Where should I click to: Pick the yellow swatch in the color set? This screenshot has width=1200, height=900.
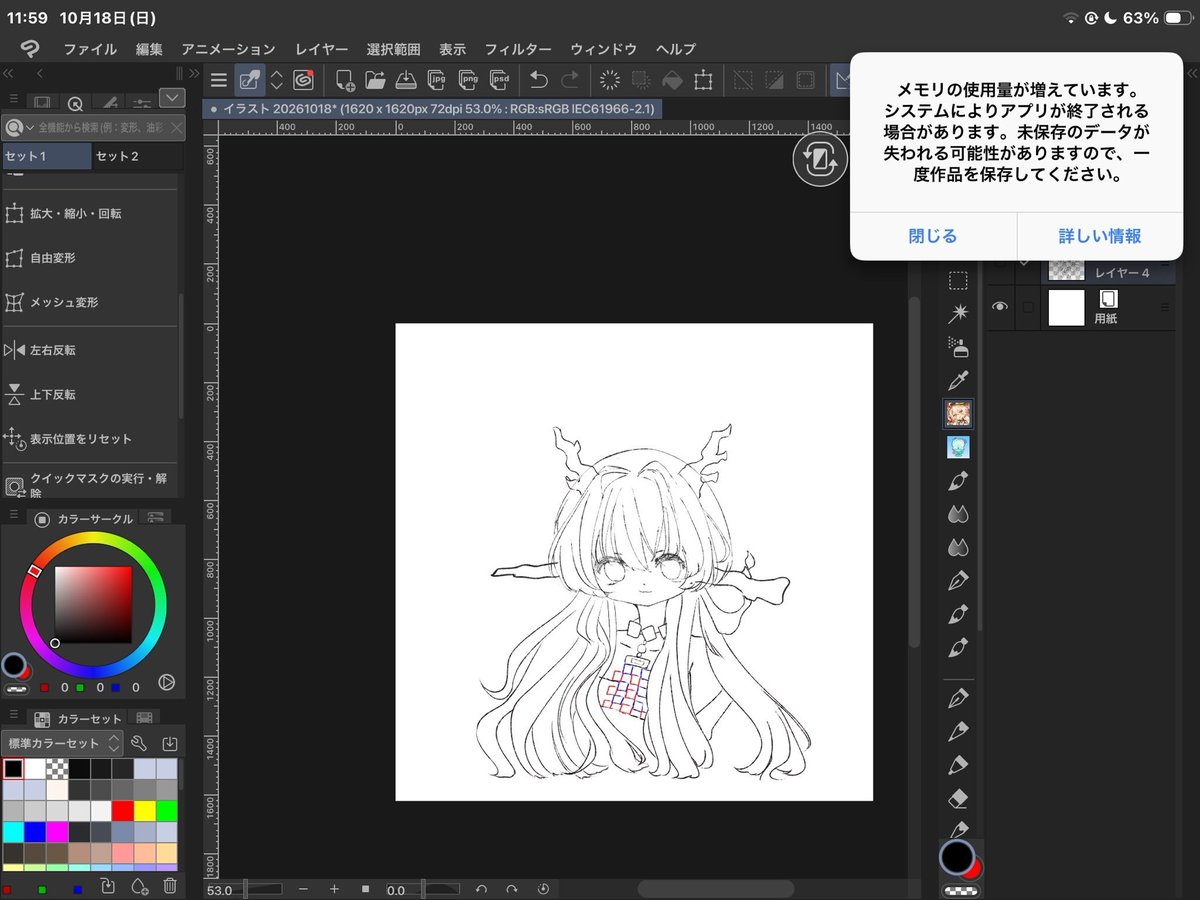pos(145,811)
